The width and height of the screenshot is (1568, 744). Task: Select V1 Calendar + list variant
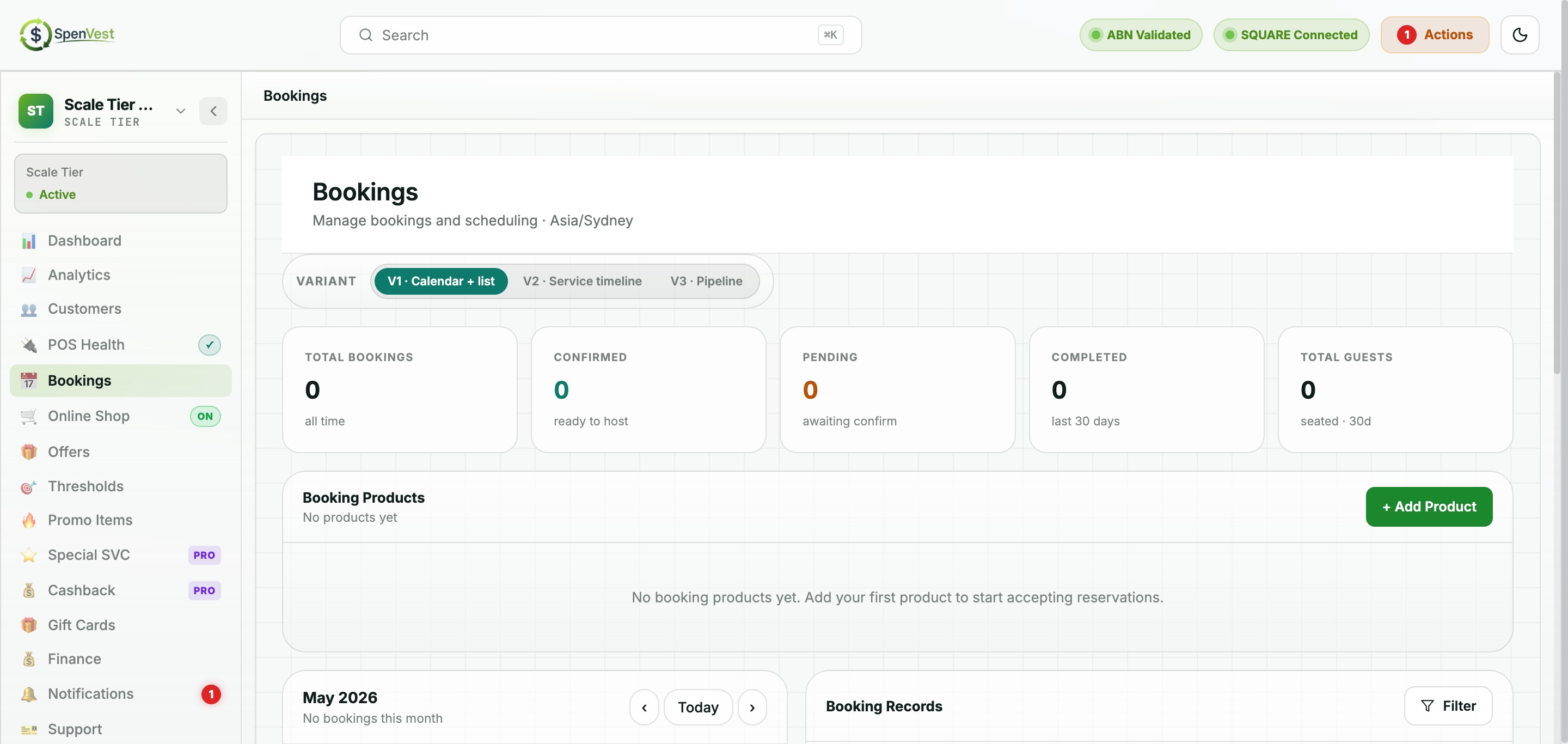440,281
